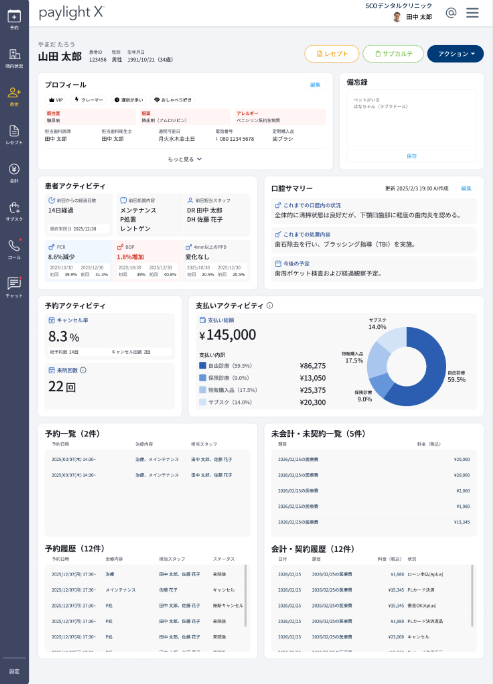Click the VIP tag

[x=56, y=100]
